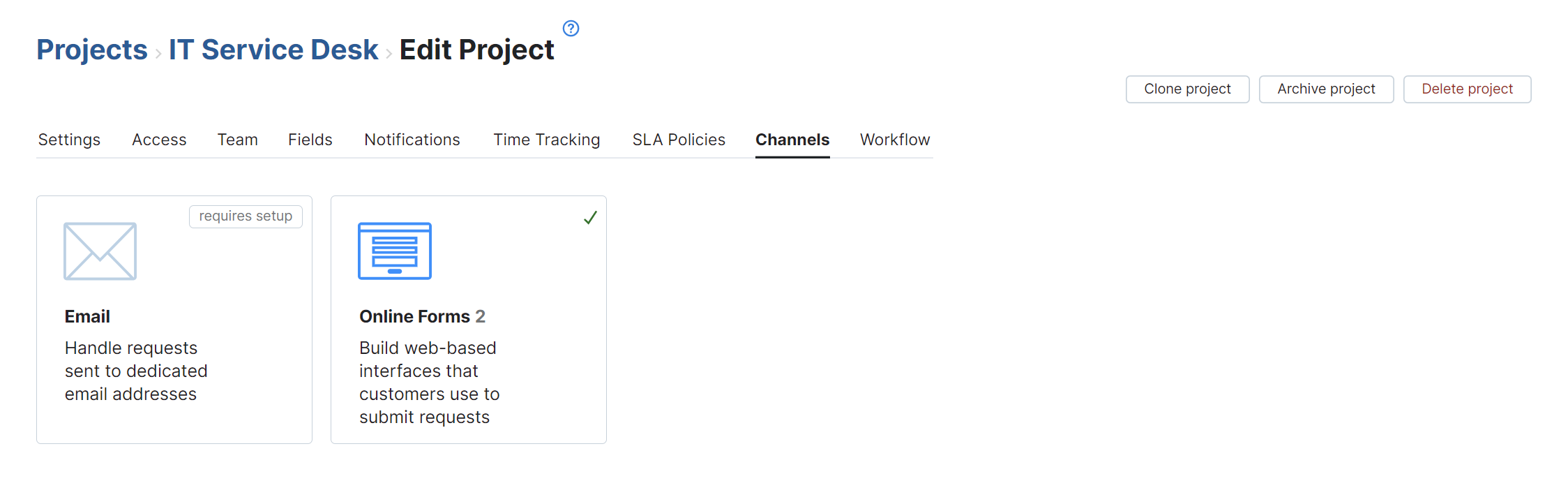Click the Delete project button
The image size is (1568, 481).
[x=1467, y=89]
